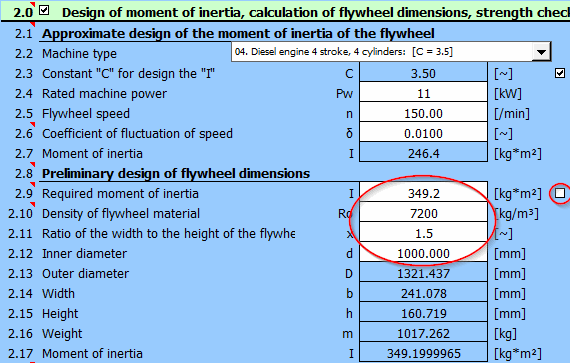Click the Preliminary design of flywheel dimensions heading
570x363 pixels.
(x=176, y=174)
